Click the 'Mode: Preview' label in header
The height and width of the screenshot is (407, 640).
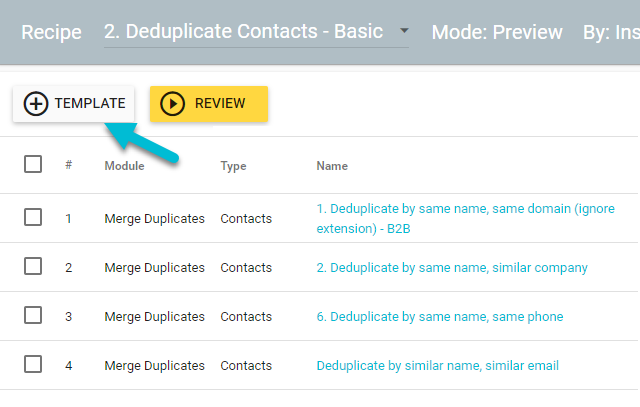point(497,32)
